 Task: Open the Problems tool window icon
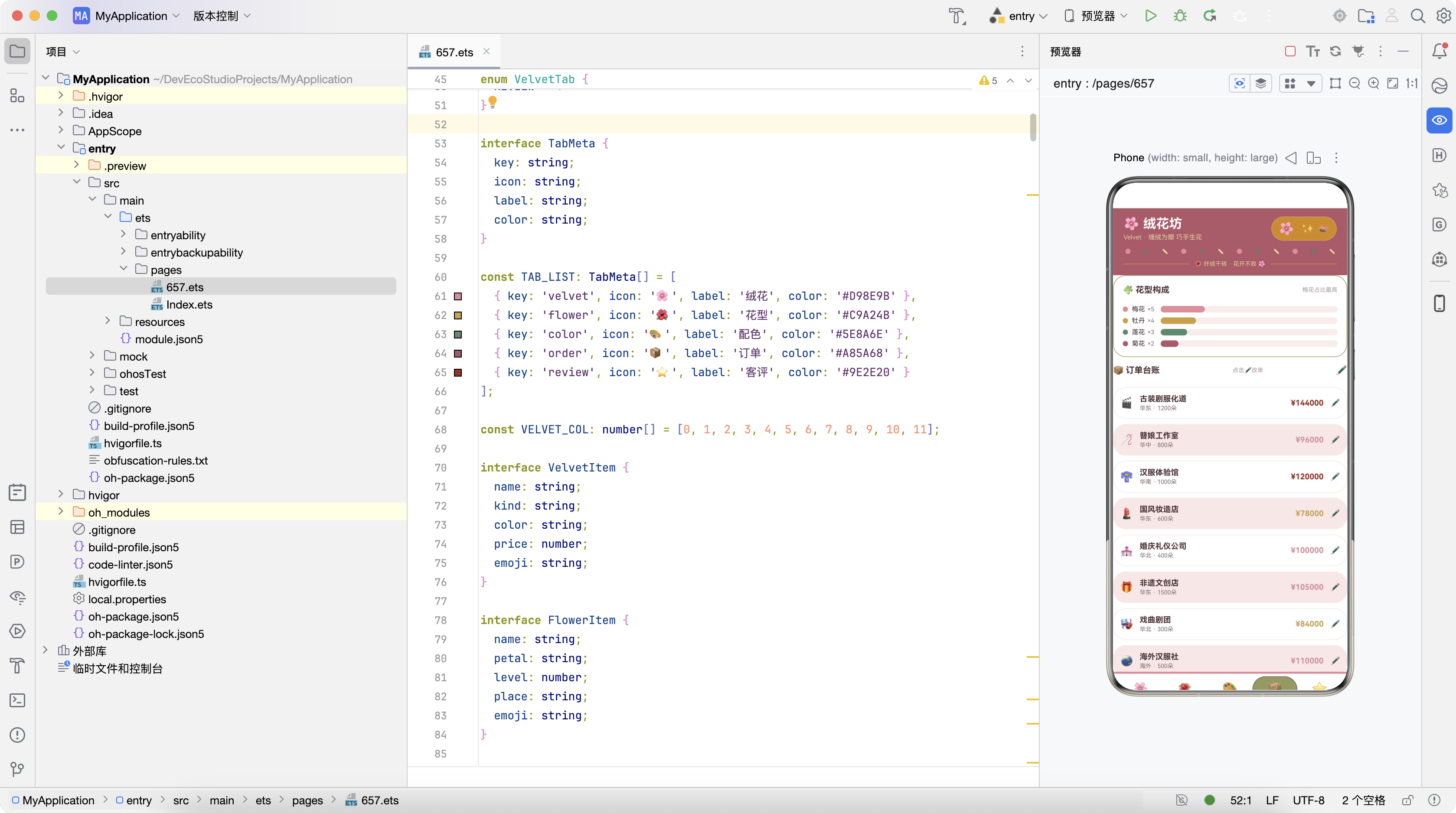click(17, 735)
